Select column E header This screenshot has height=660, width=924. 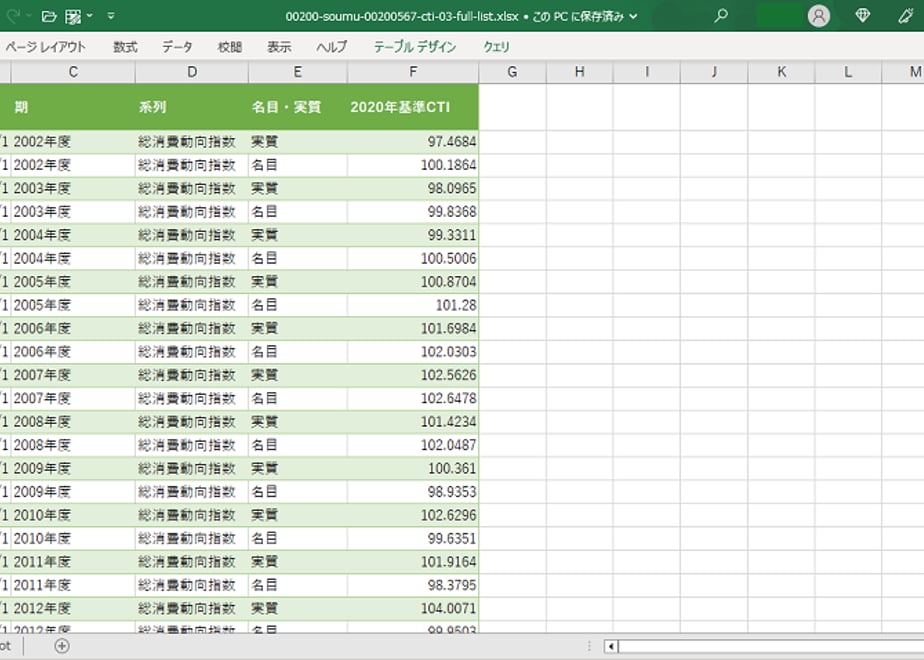click(x=298, y=72)
